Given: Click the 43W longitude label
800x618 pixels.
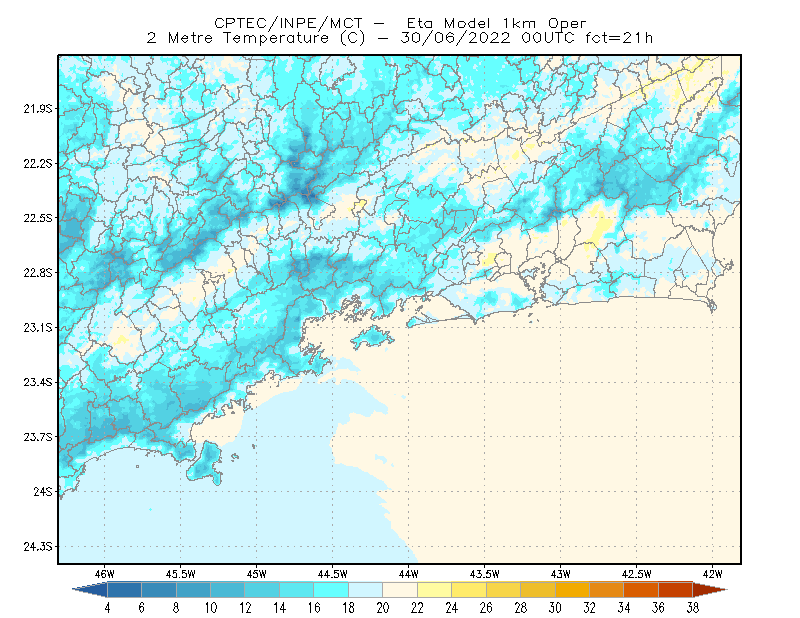Looking at the screenshot, I should [560, 574].
